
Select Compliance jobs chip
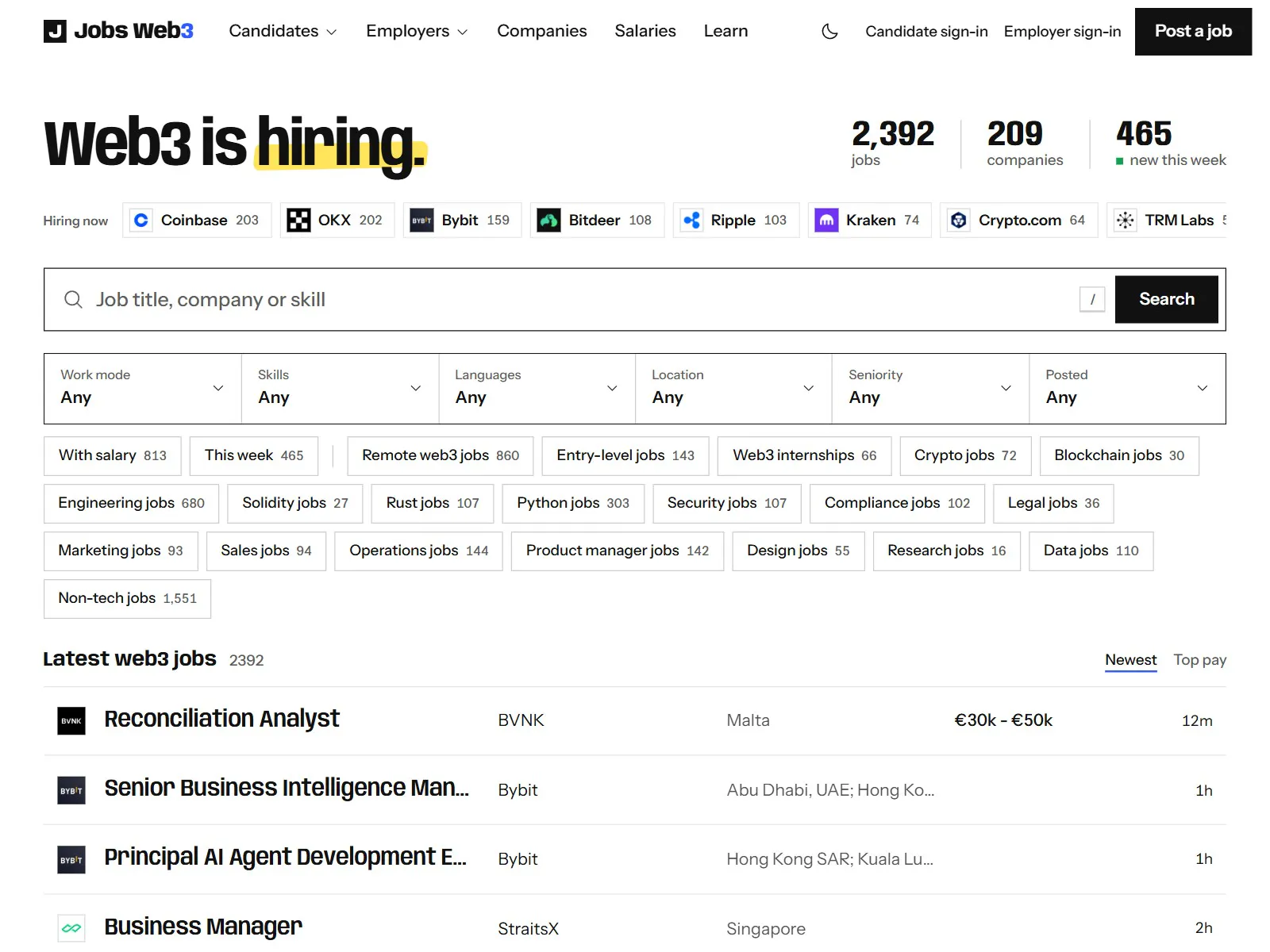pos(897,503)
